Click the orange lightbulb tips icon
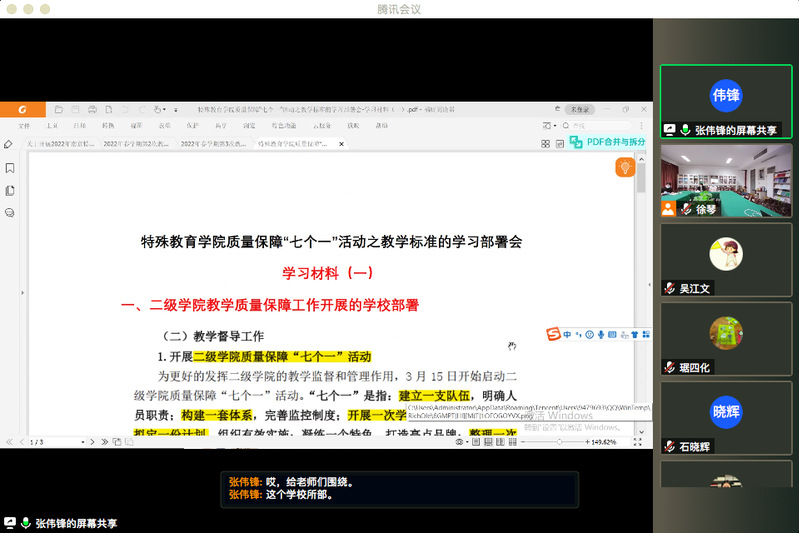The image size is (799, 533). click(626, 168)
